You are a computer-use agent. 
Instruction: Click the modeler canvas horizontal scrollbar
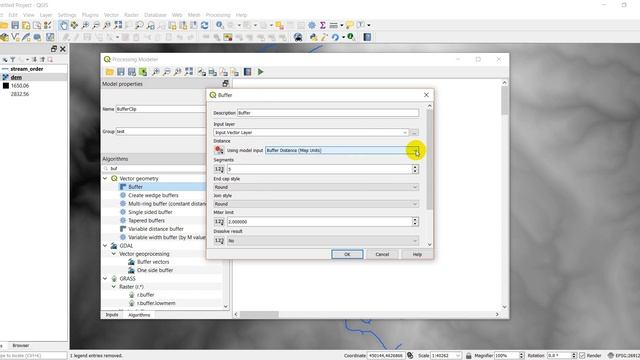[259, 314]
